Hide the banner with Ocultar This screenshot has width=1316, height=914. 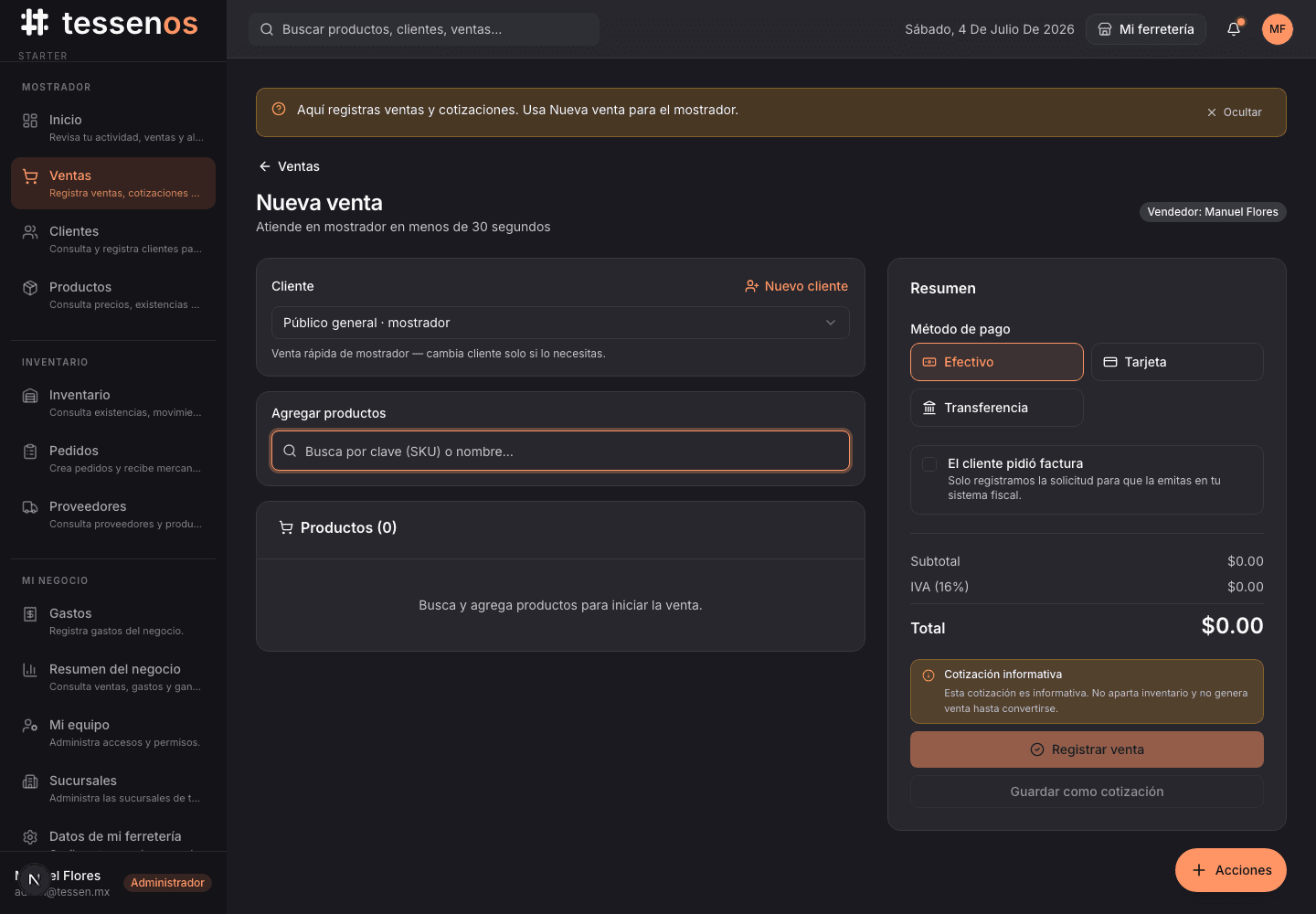(1235, 112)
